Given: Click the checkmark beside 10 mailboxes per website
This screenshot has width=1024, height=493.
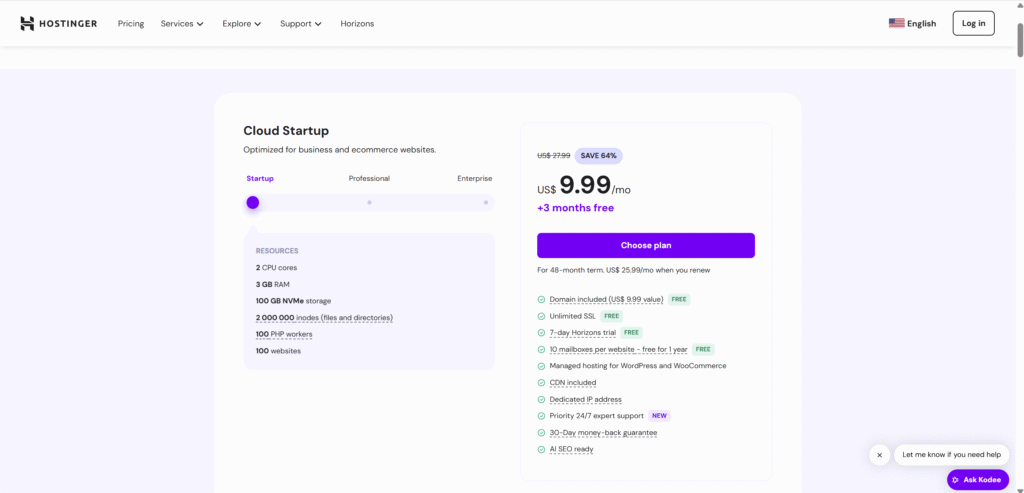Looking at the screenshot, I should click(x=541, y=349).
